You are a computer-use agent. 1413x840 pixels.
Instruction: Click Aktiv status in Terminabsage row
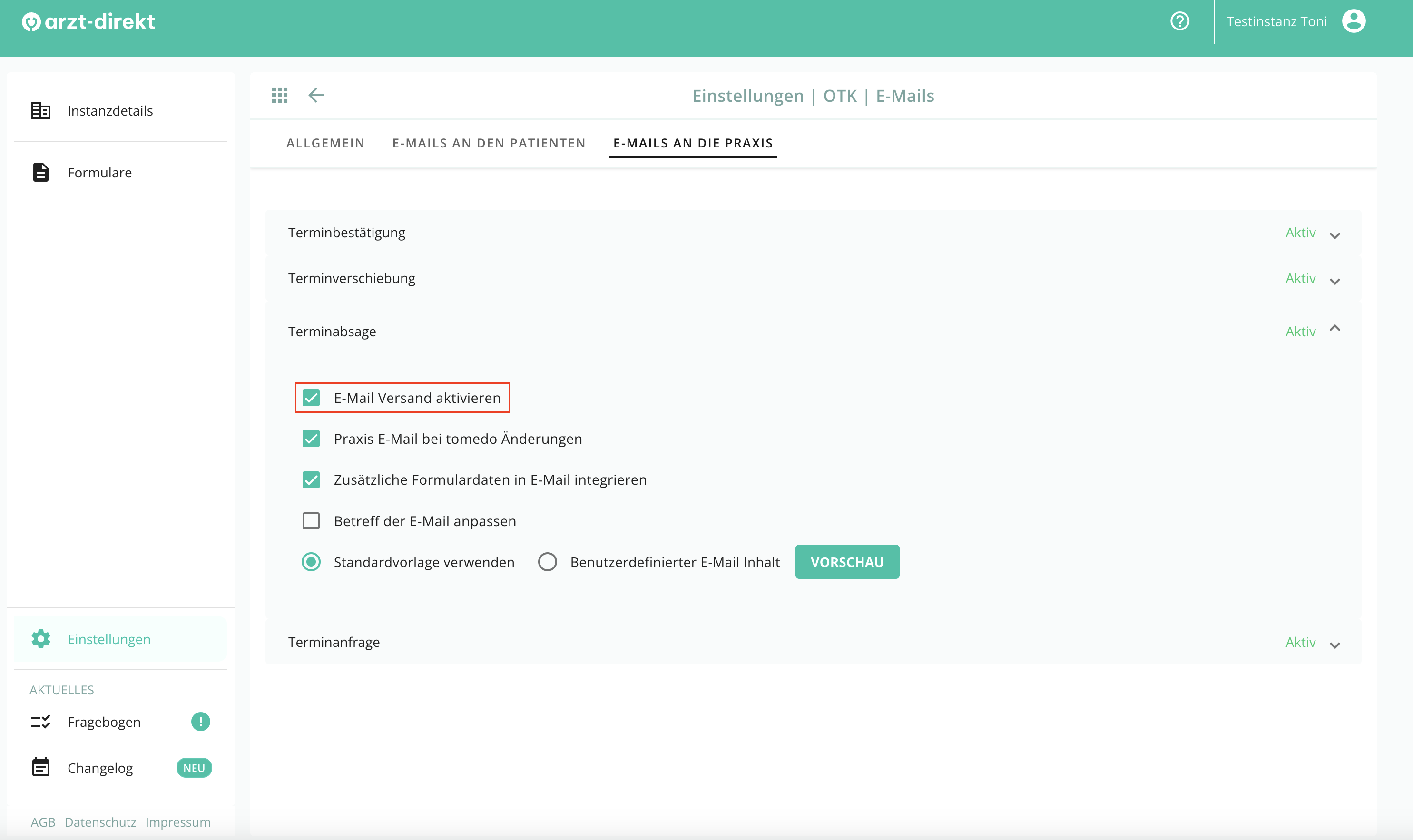tap(1300, 332)
